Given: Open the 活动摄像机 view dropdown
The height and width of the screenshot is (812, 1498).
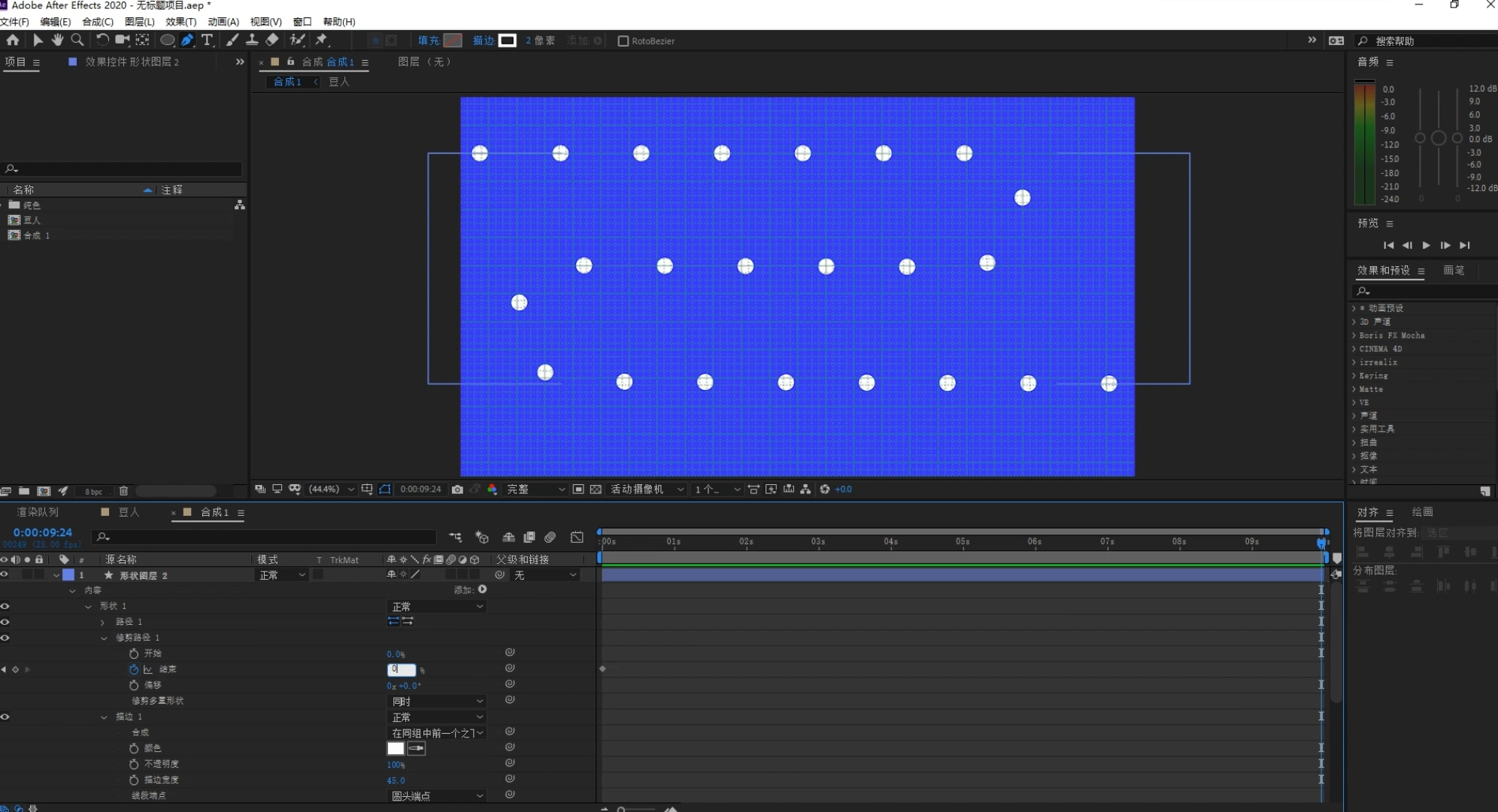Looking at the screenshot, I should pyautogui.click(x=647, y=489).
